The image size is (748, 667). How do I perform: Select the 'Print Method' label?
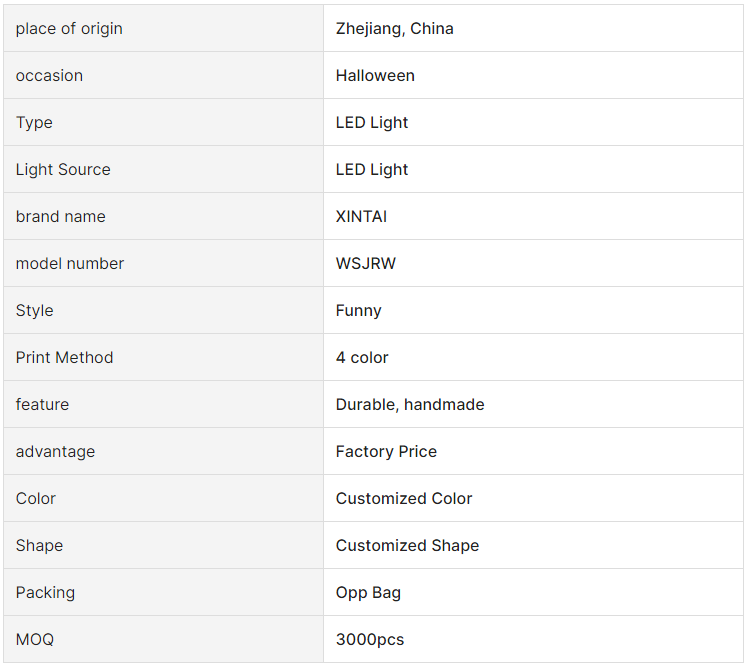pos(64,357)
